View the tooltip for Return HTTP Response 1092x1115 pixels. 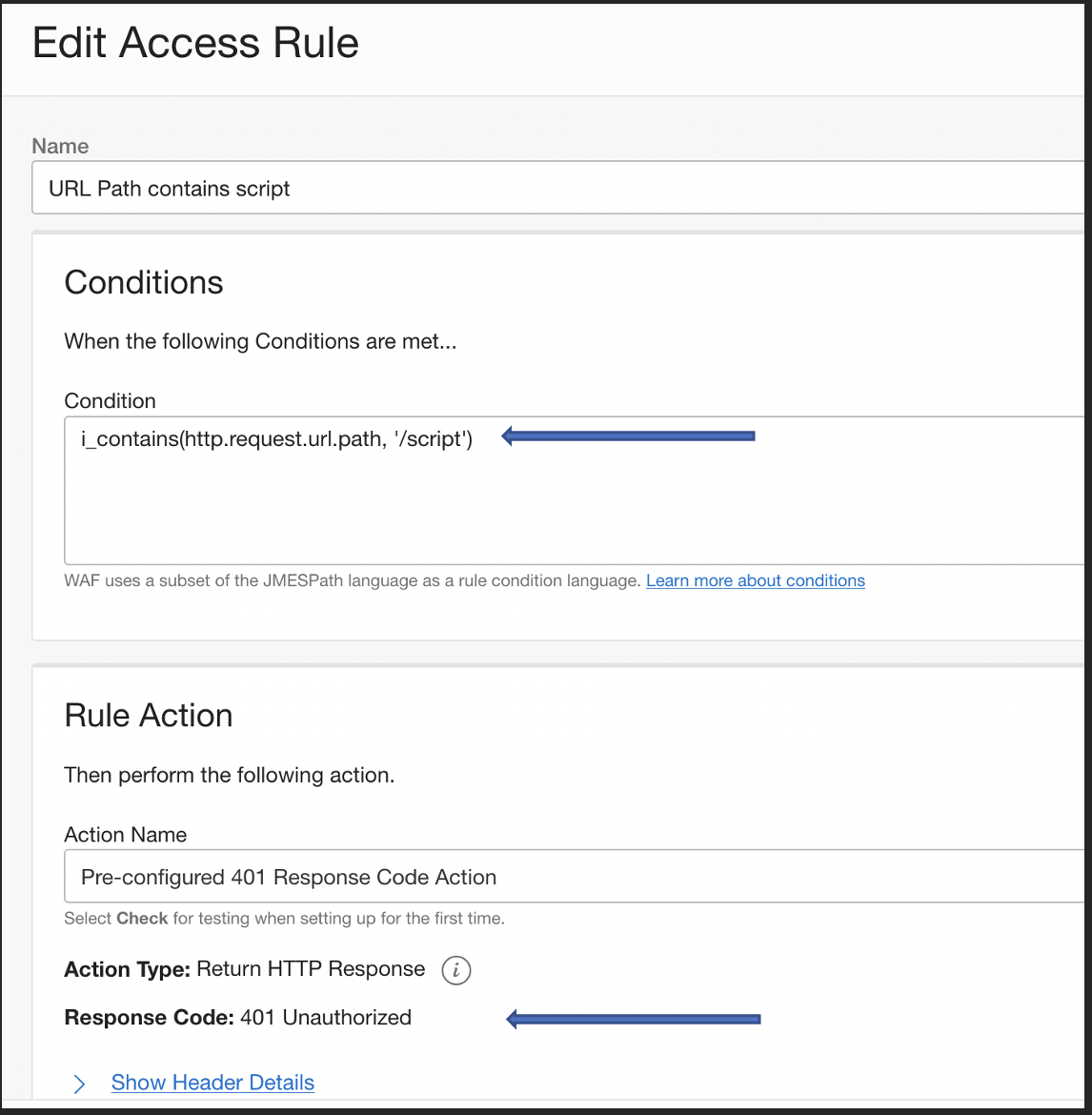click(456, 970)
